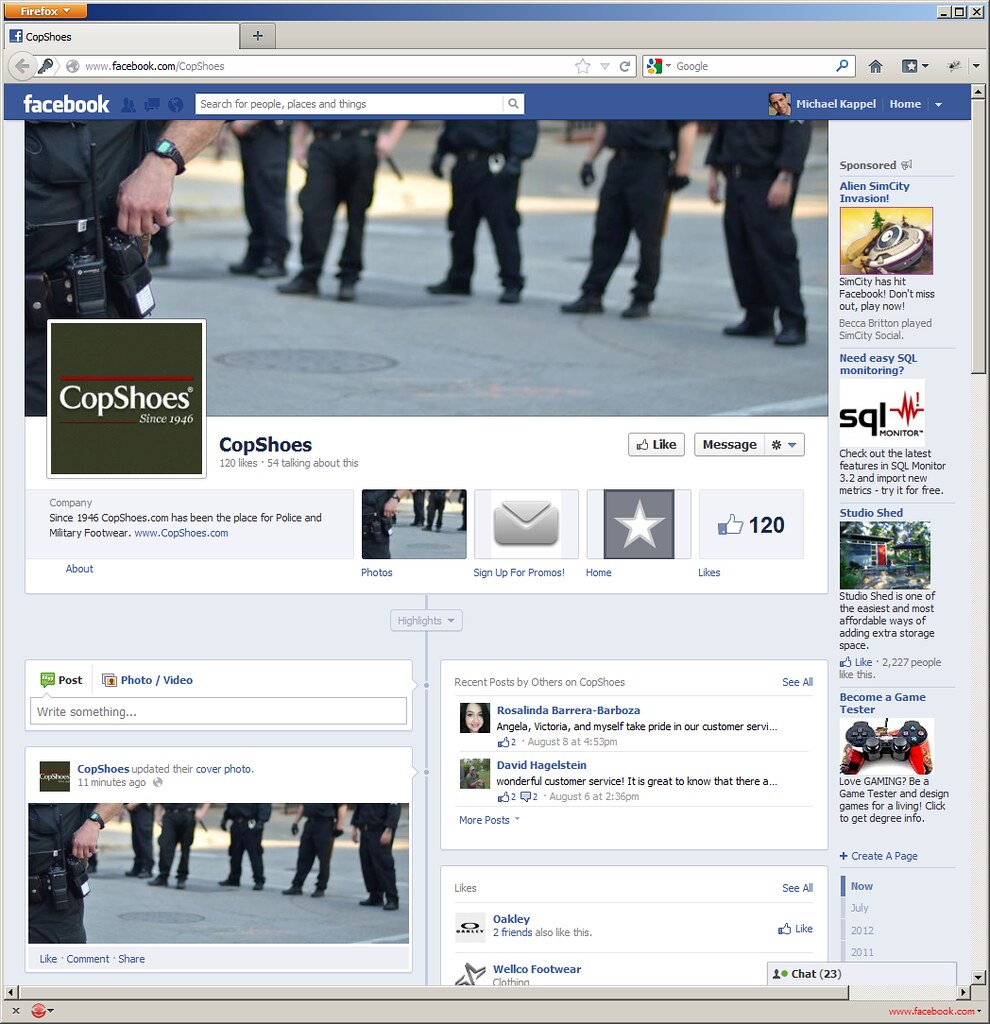Open David Hagelstein's profile link
This screenshot has width=990, height=1024.
click(541, 765)
